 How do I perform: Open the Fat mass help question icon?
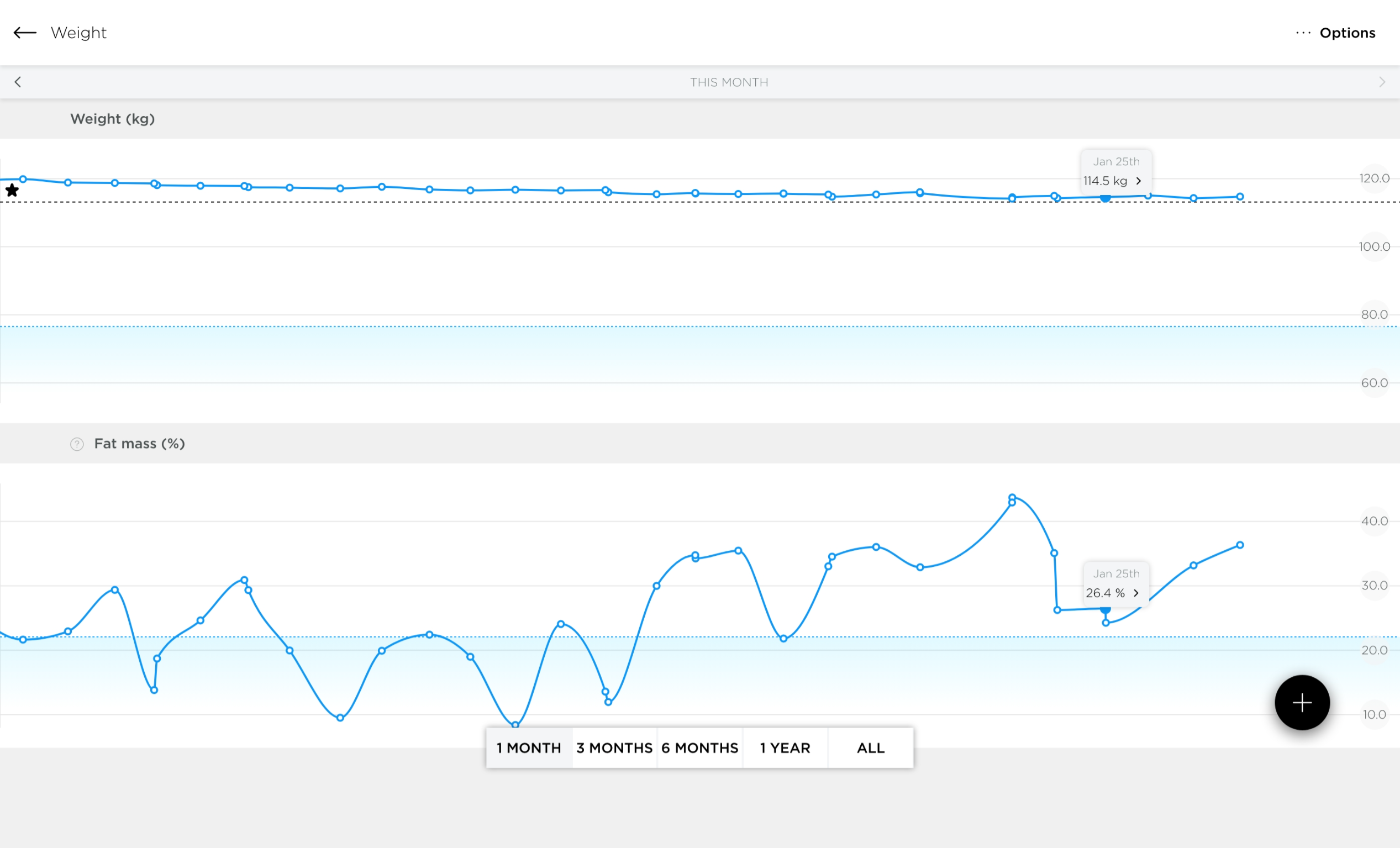[x=77, y=444]
